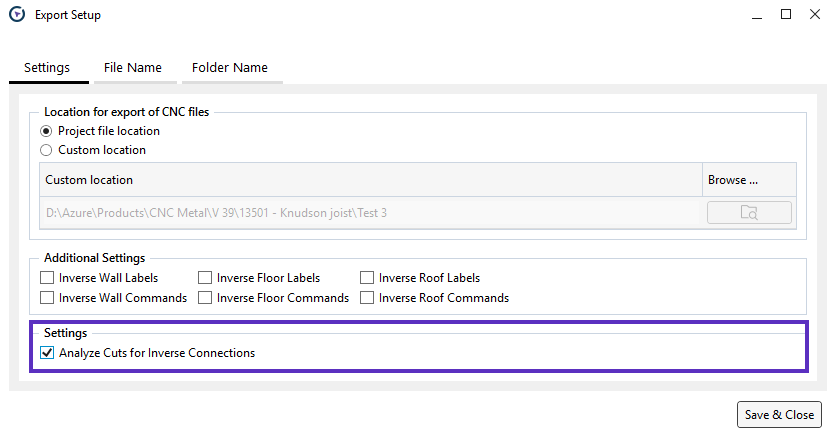Toggle Inverse Roof Commands

pos(367,298)
